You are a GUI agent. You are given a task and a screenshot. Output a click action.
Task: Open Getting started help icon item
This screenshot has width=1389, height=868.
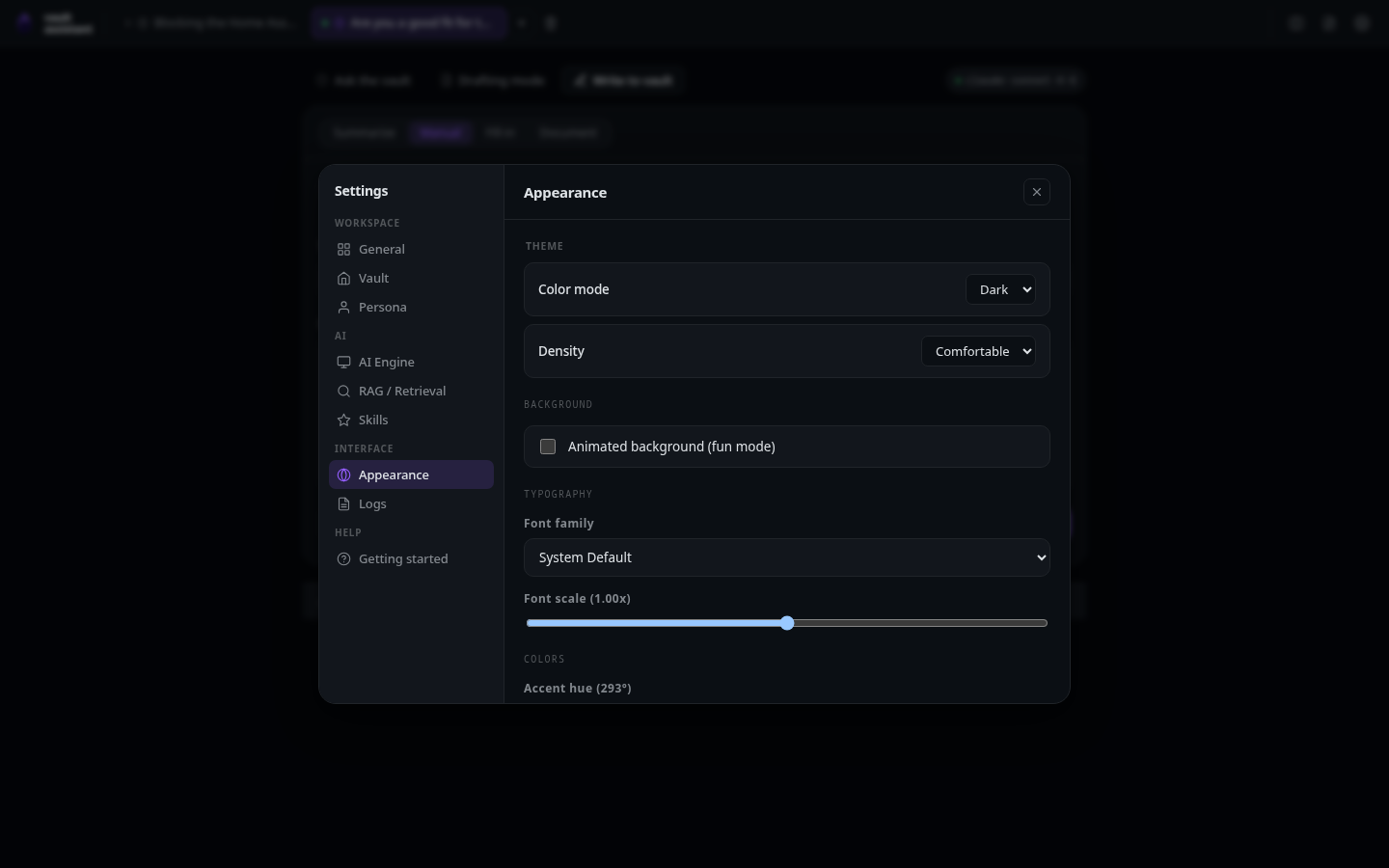[x=343, y=558]
